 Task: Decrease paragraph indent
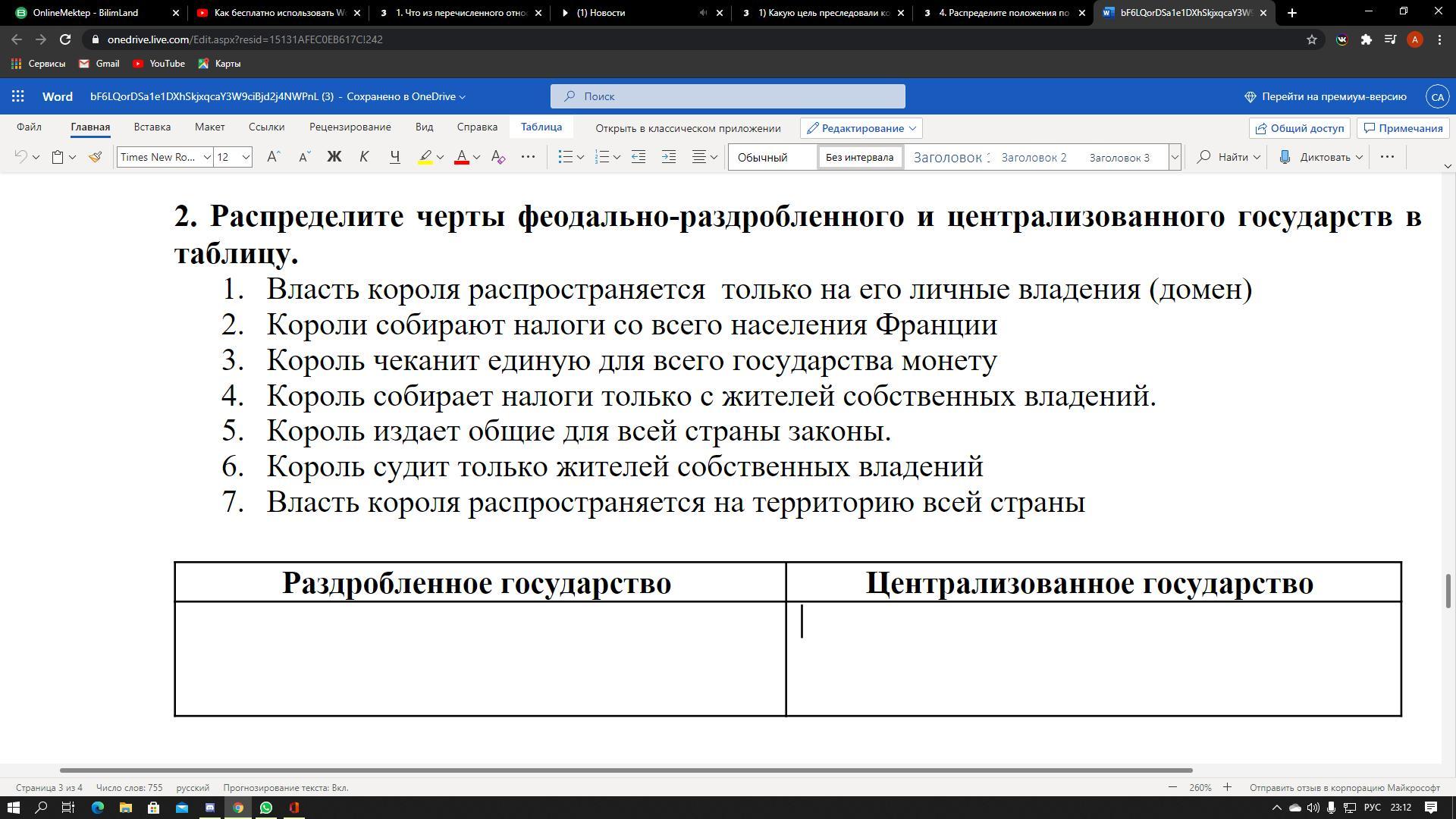(639, 157)
